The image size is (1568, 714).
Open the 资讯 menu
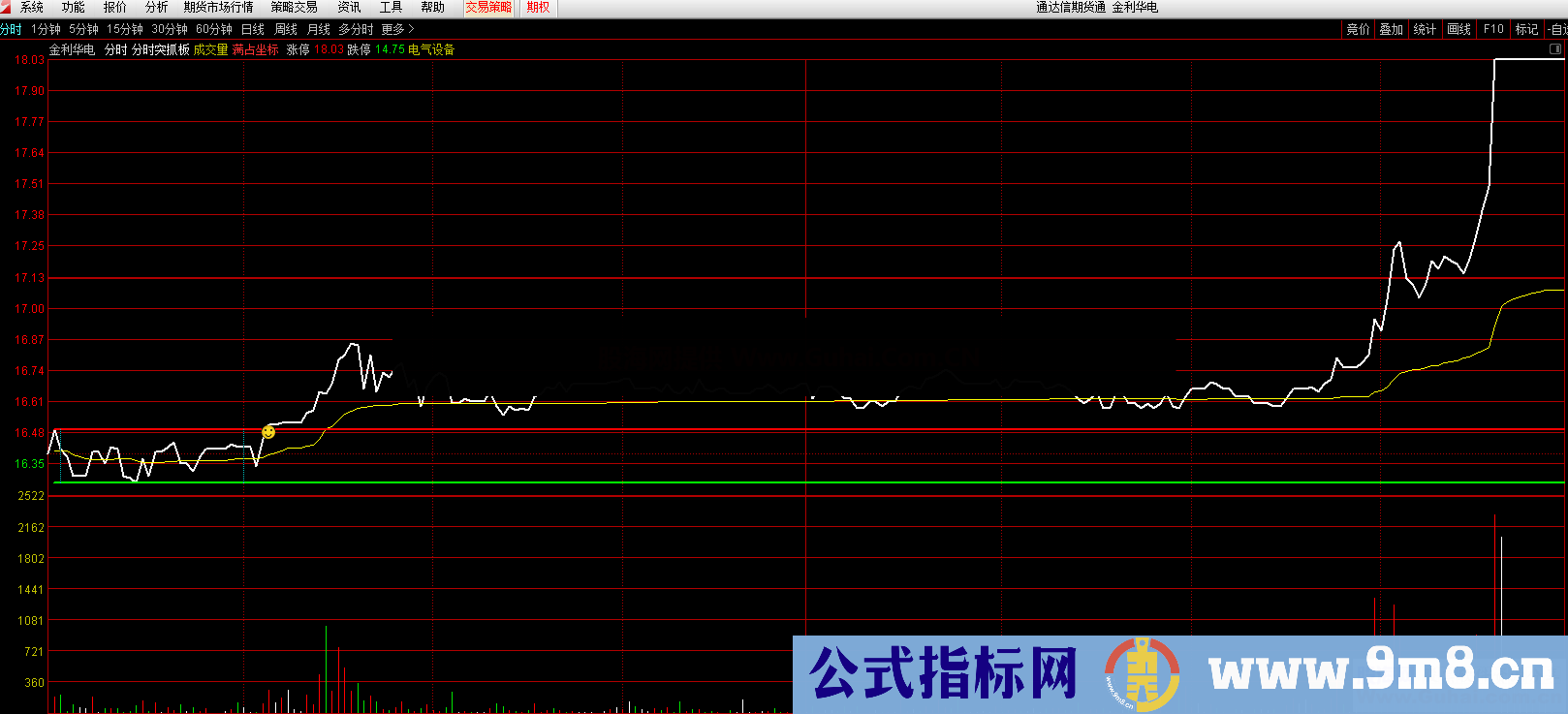(x=349, y=8)
